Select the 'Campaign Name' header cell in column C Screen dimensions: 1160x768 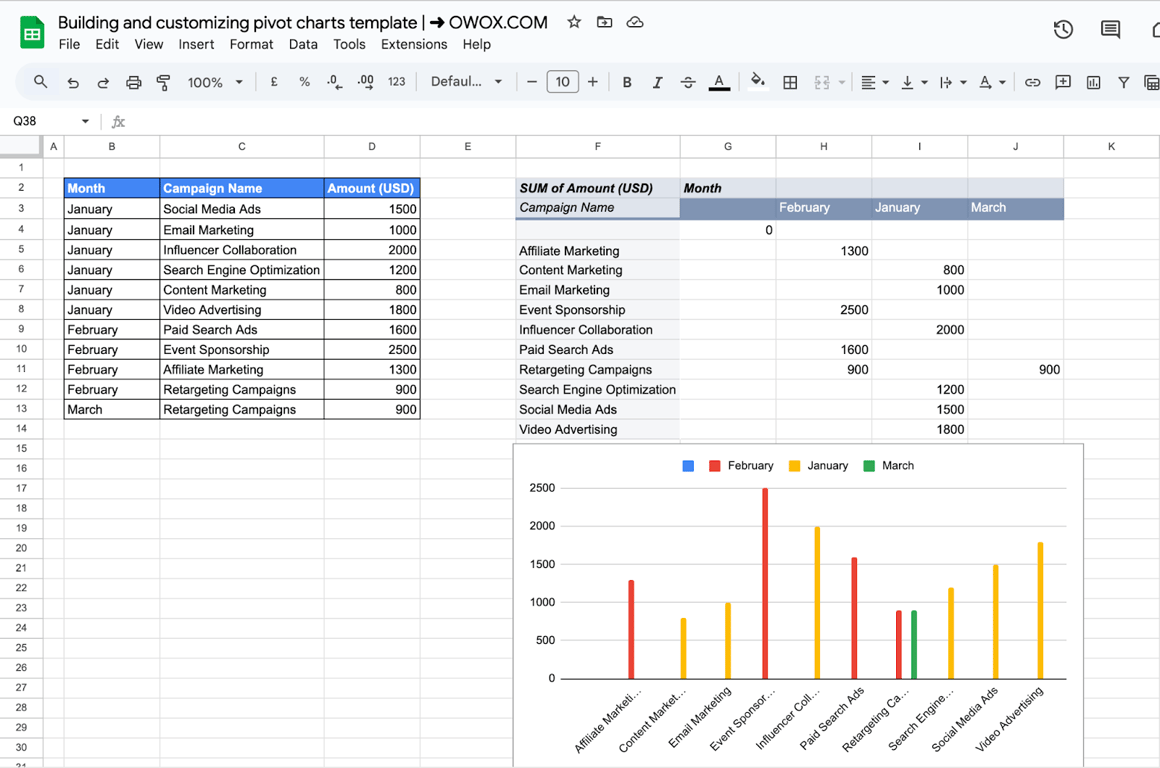pos(242,188)
